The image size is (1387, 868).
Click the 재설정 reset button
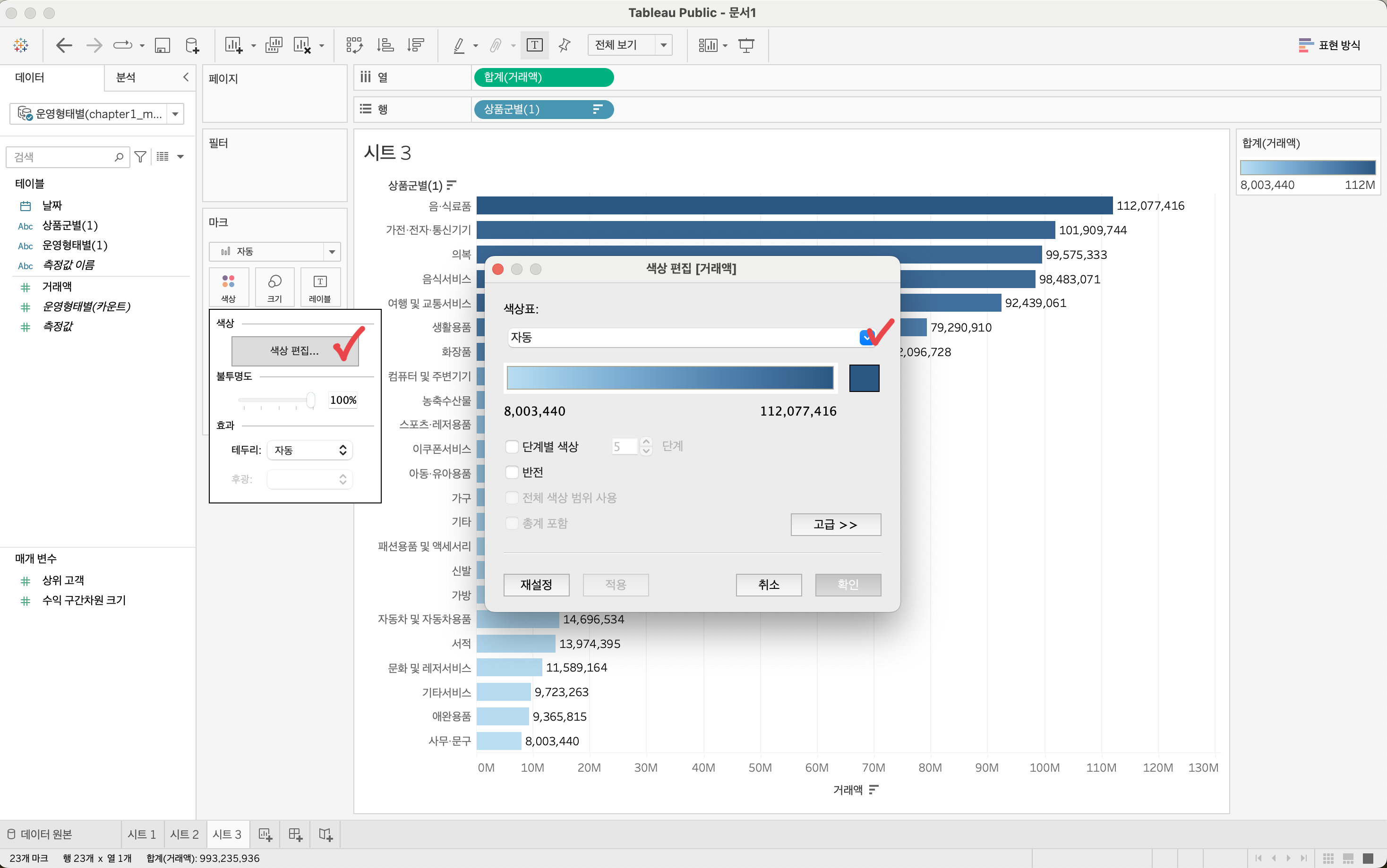tap(536, 585)
